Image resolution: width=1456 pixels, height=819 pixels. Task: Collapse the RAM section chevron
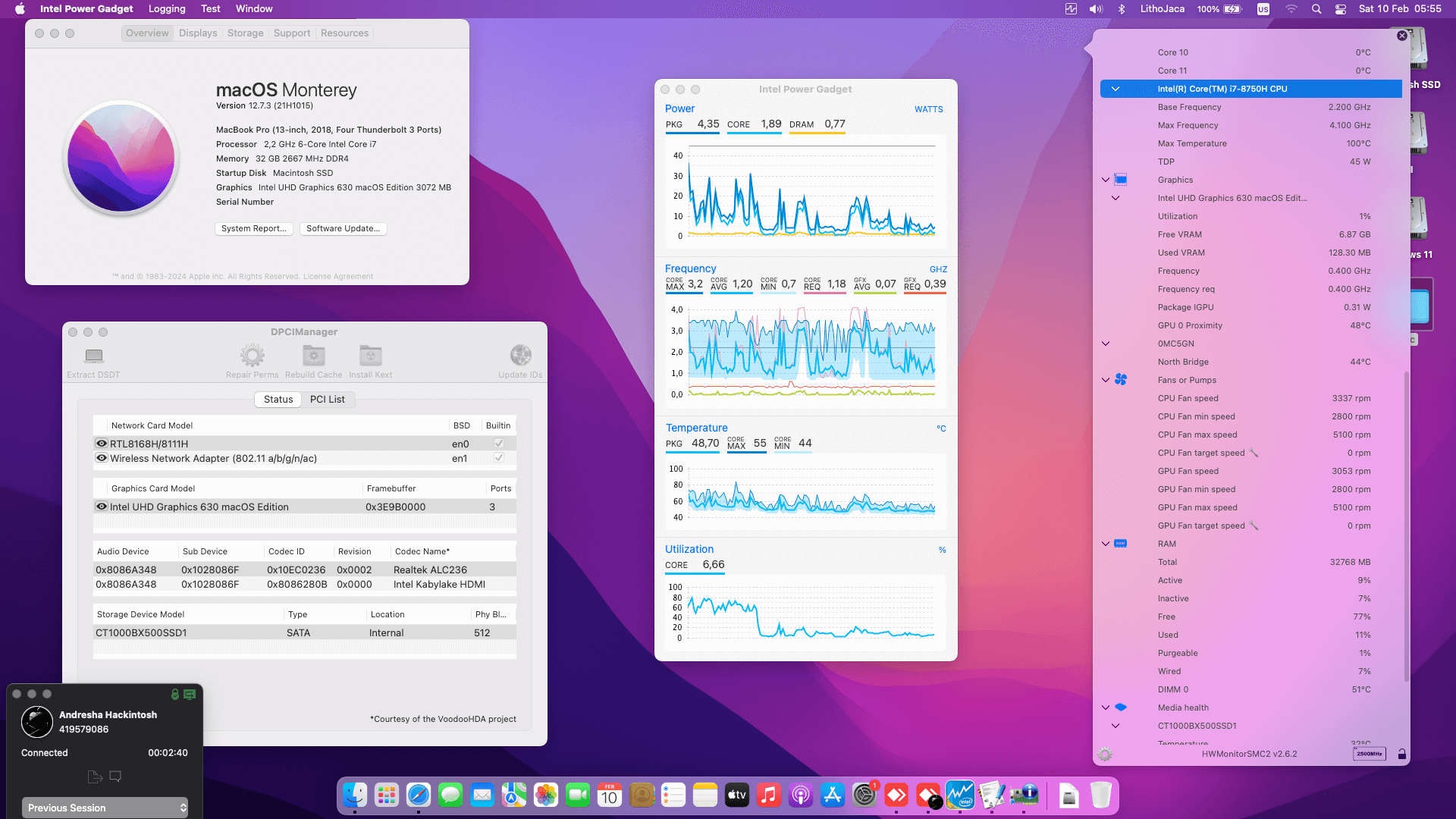point(1106,544)
